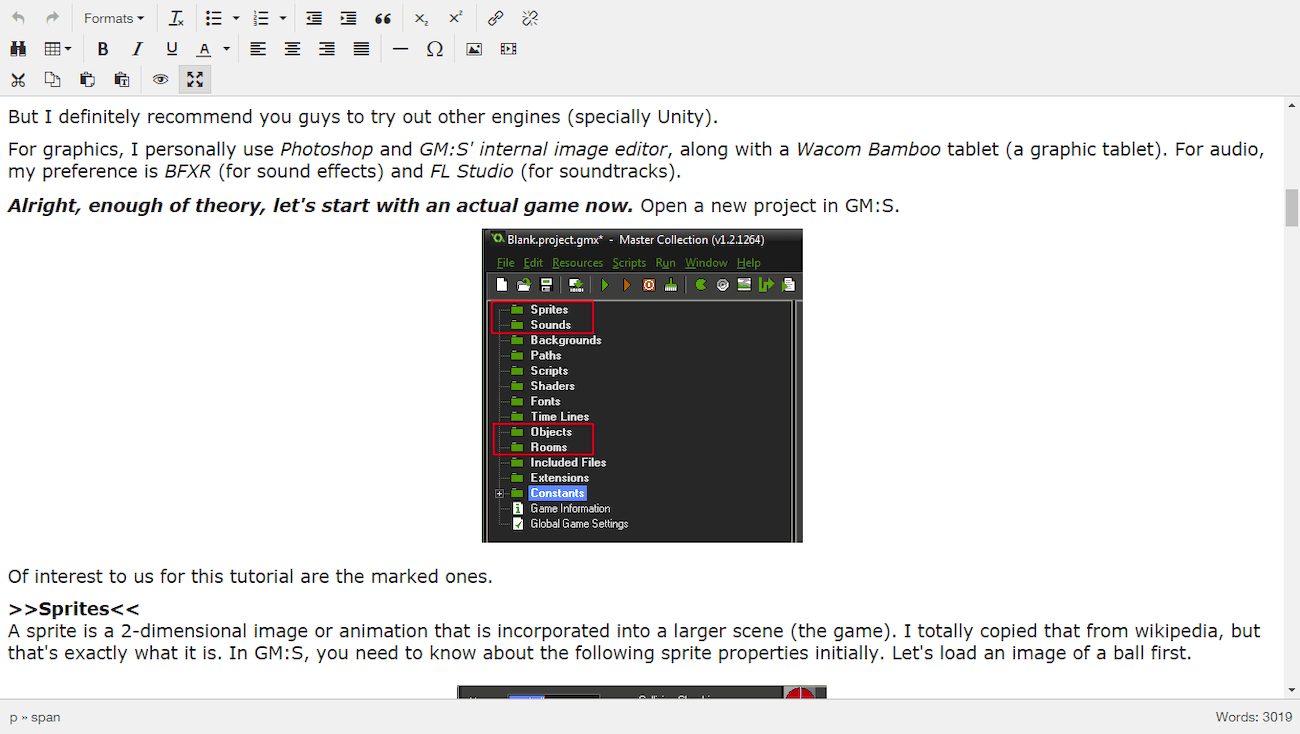Cut selection with the scissors icon
The height and width of the screenshot is (734, 1300).
tap(18, 80)
